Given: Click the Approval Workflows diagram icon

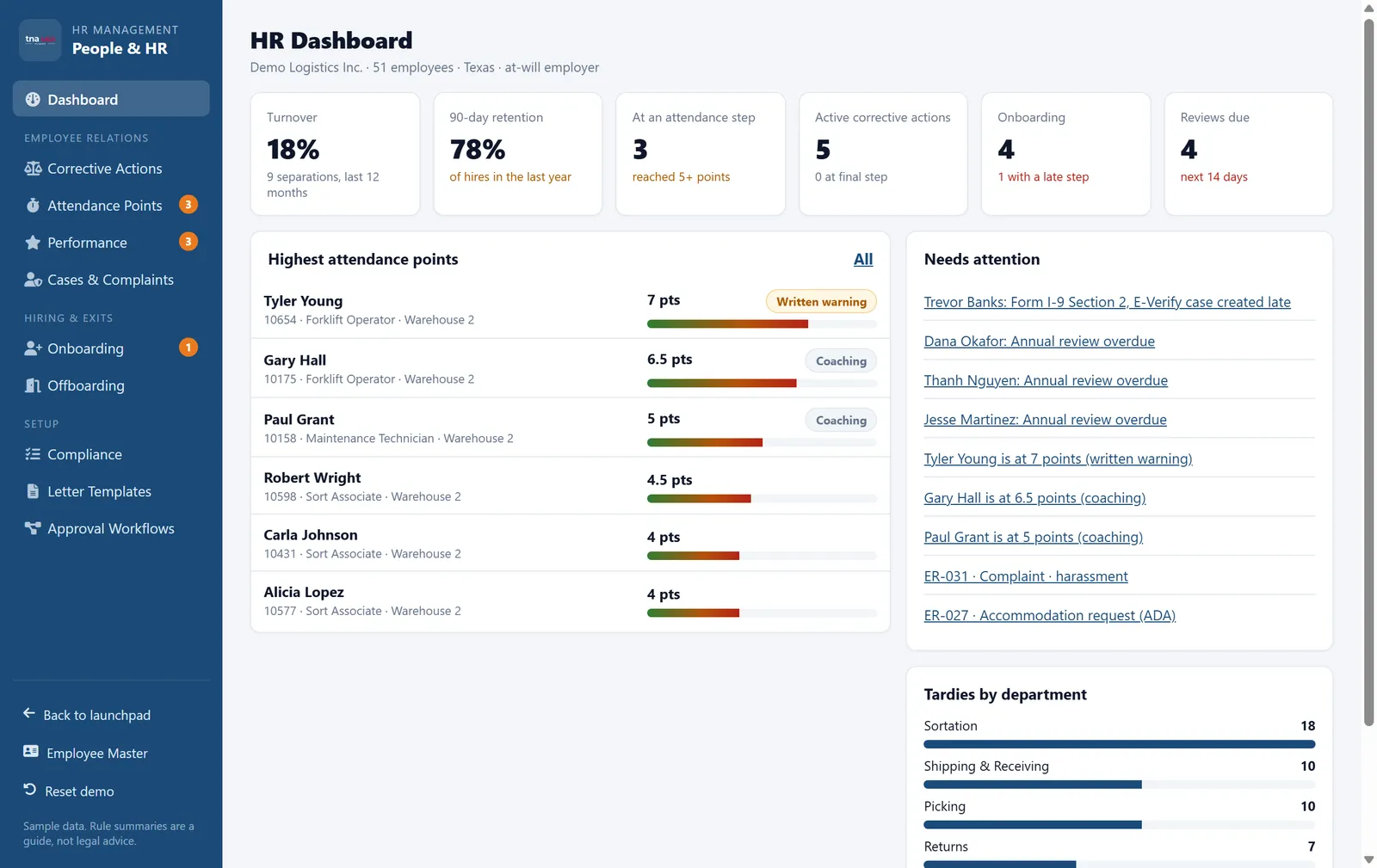Looking at the screenshot, I should [x=33, y=528].
